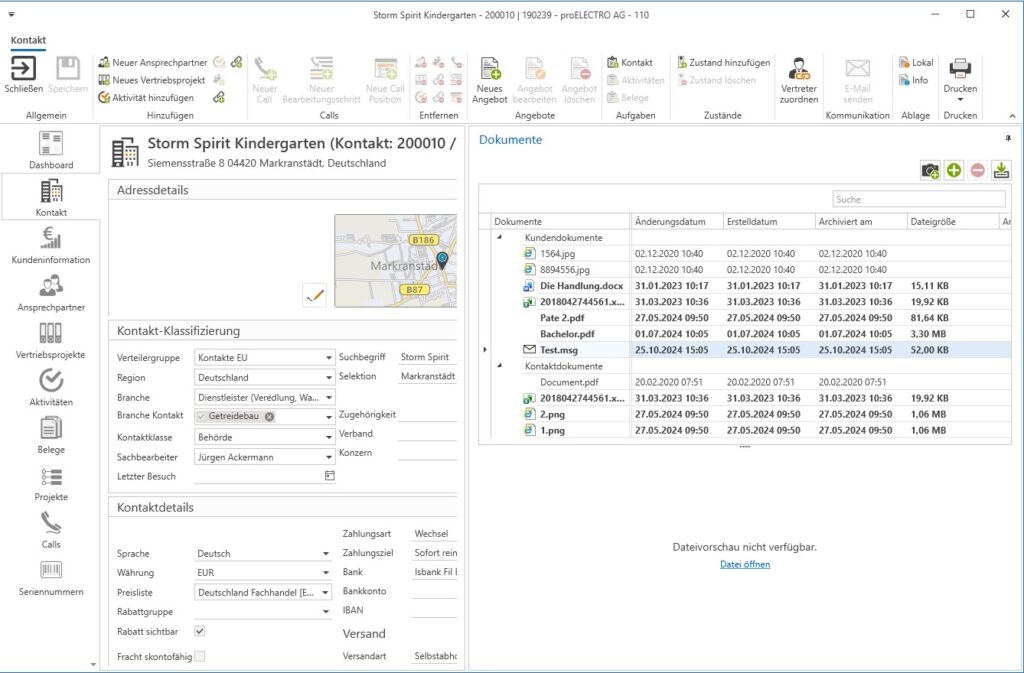The width and height of the screenshot is (1024, 673).
Task: Click the Neues Angebot icon
Action: coord(490,68)
